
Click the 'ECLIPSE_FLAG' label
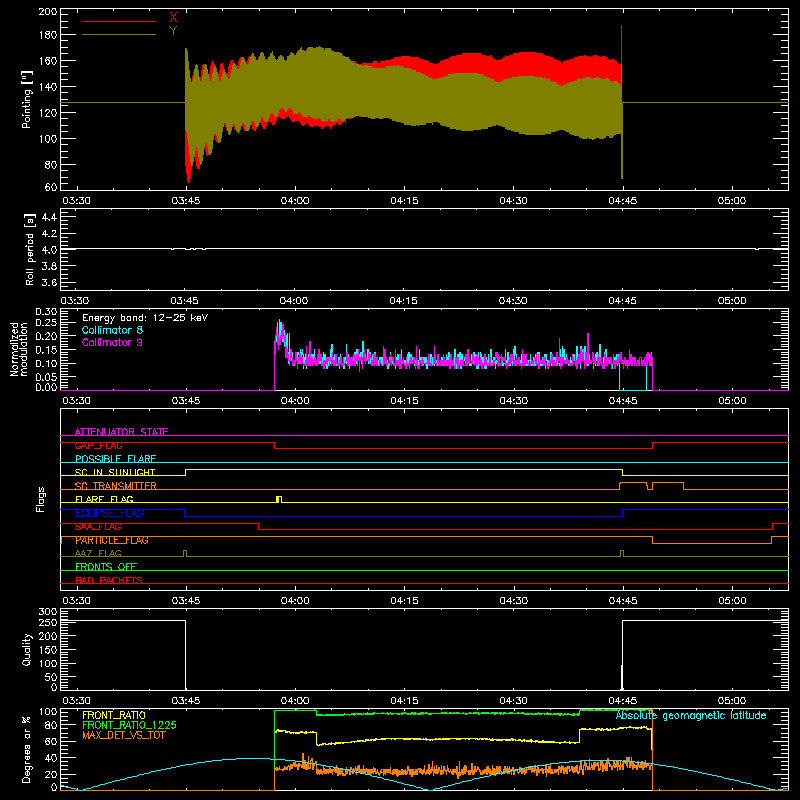[109, 513]
